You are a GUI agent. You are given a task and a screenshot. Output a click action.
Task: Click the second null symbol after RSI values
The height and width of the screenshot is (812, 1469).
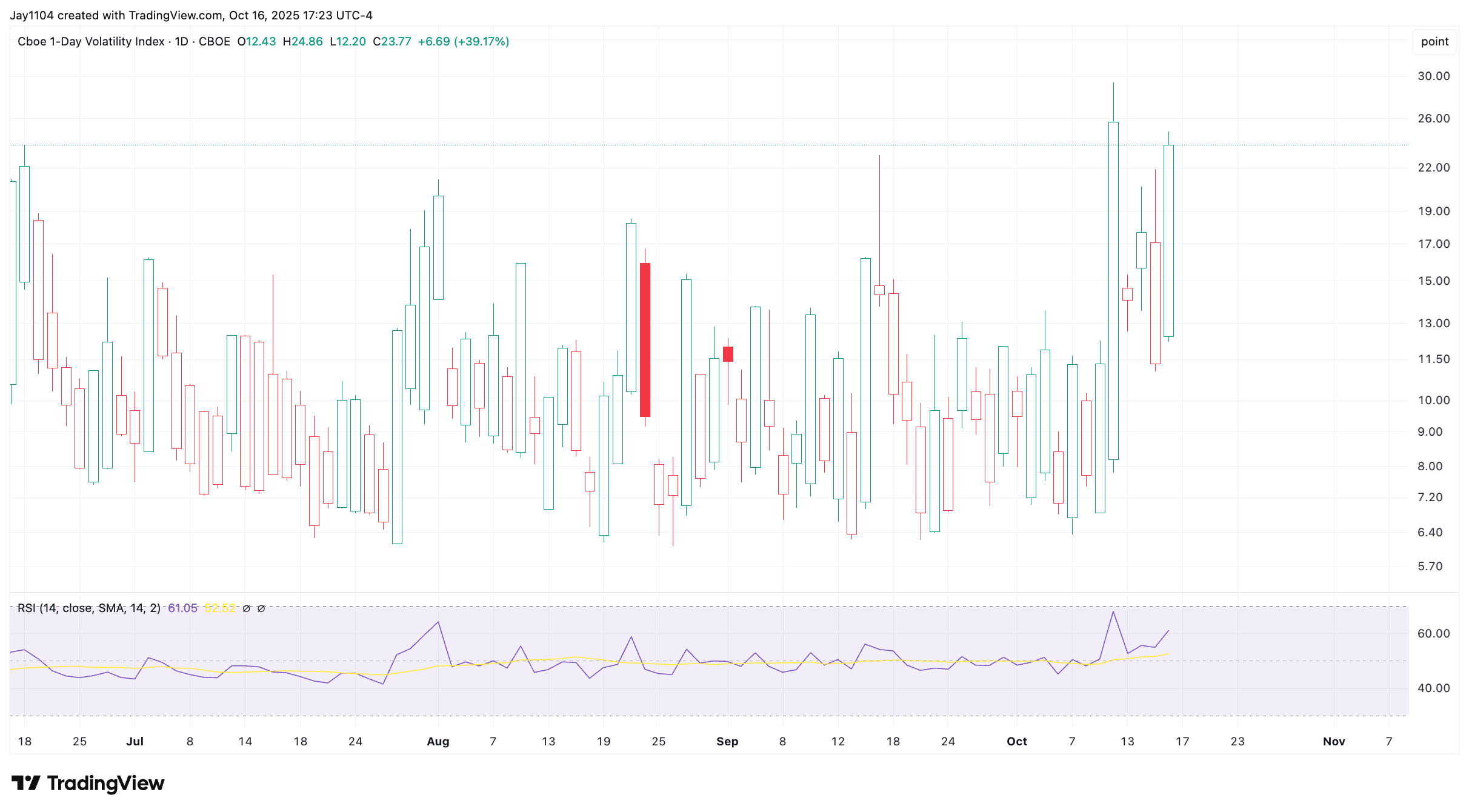click(x=261, y=608)
